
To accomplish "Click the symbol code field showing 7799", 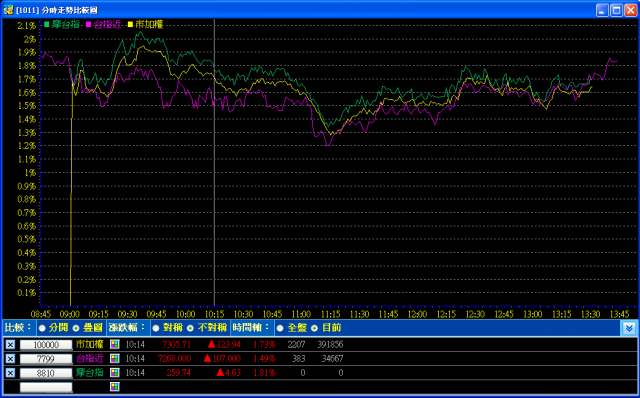I will [x=46, y=359].
